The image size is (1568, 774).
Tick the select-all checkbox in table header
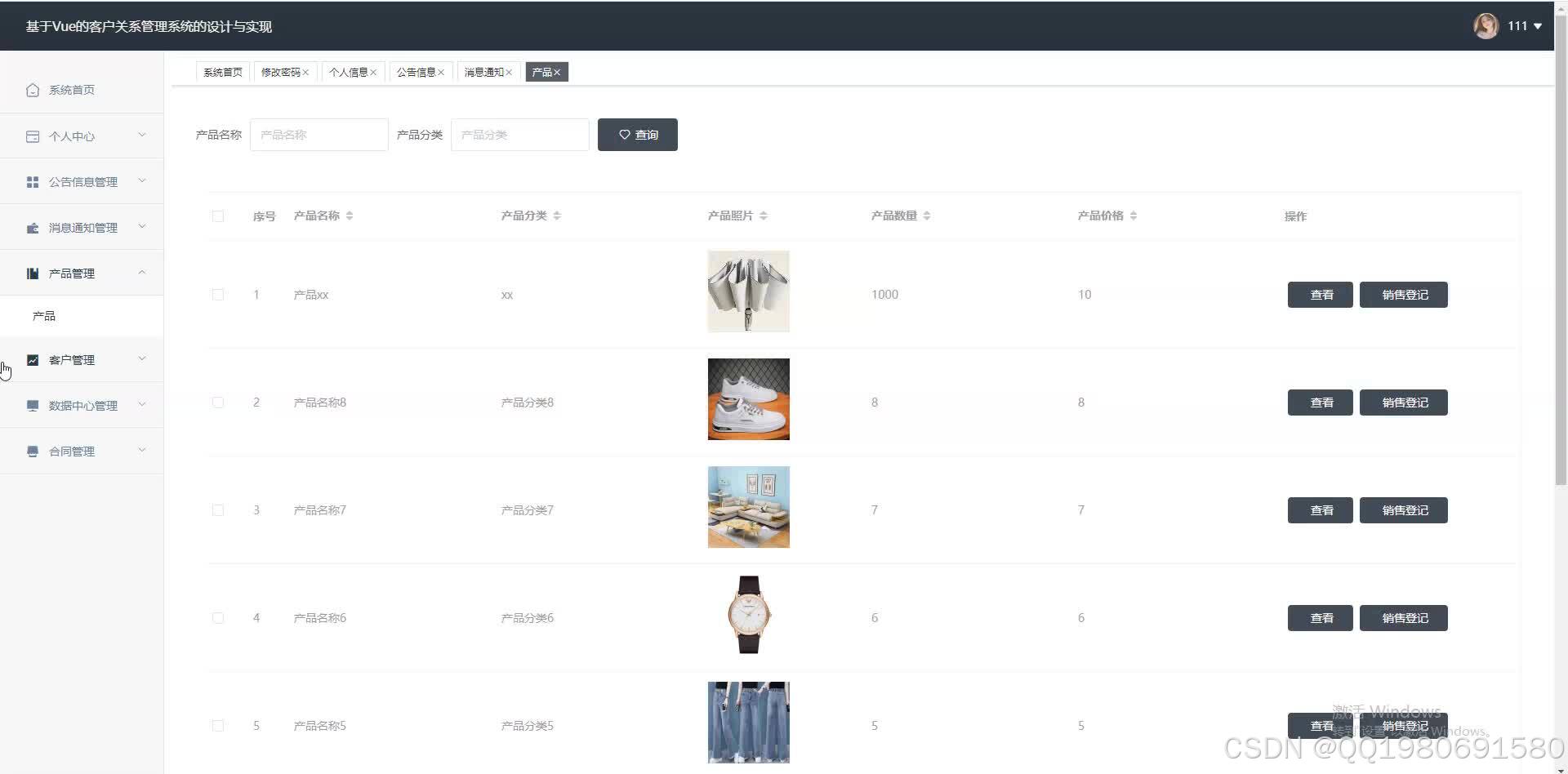click(x=218, y=216)
